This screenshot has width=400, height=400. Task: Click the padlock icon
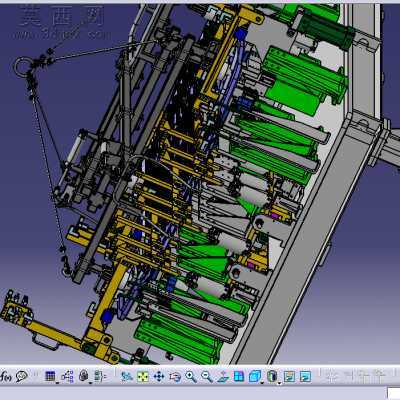click(83, 376)
